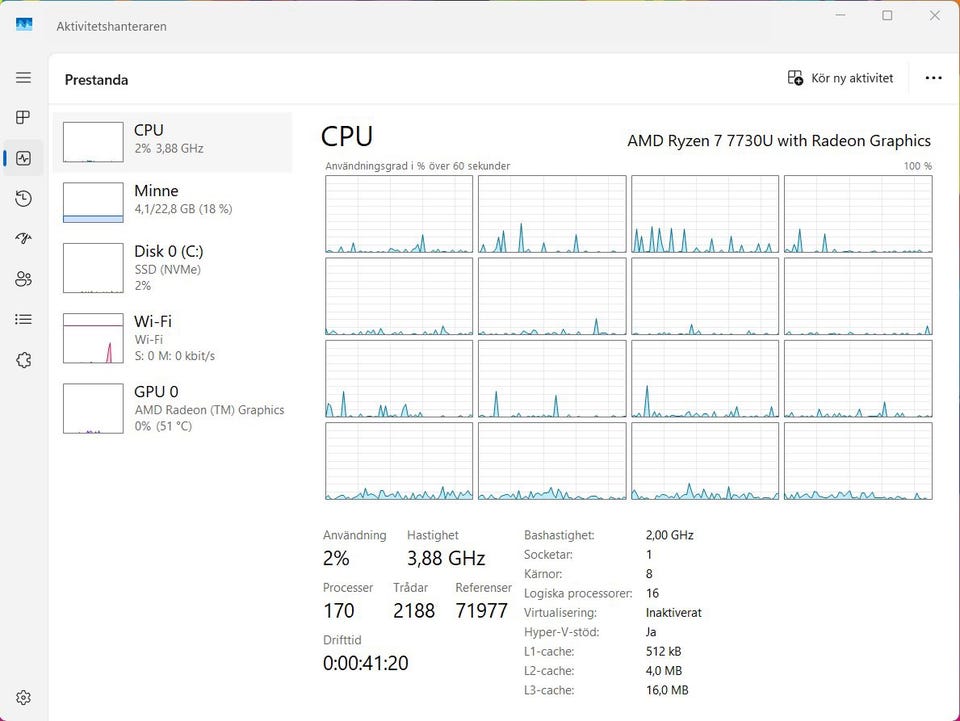Click the Prestanda page heading

[96, 80]
